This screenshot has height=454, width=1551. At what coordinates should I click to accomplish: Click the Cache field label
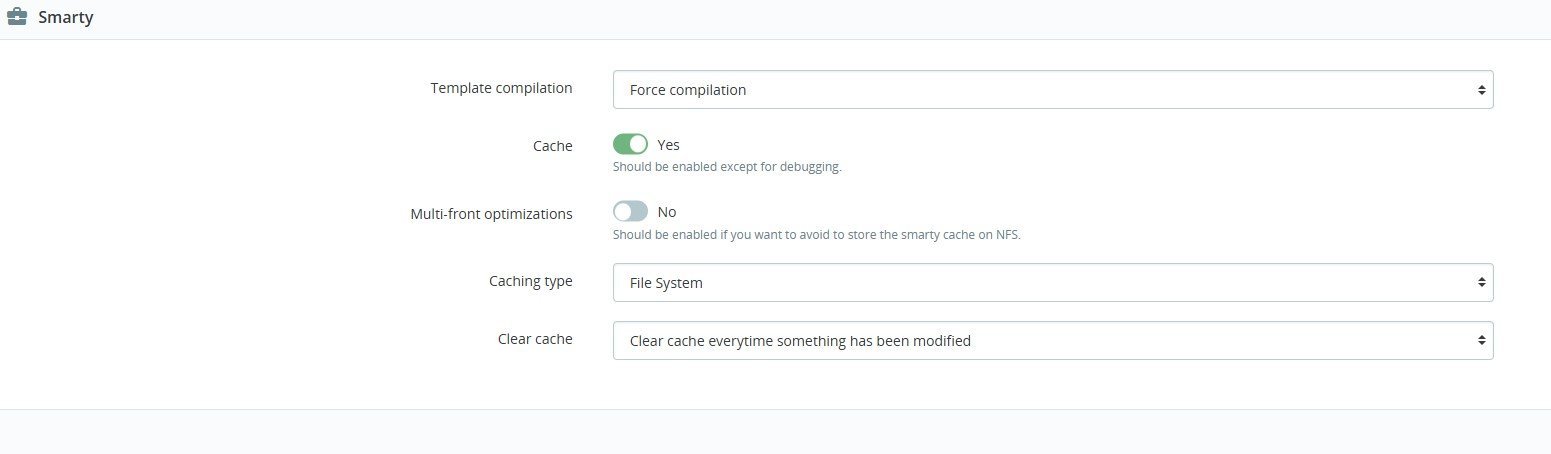553,146
